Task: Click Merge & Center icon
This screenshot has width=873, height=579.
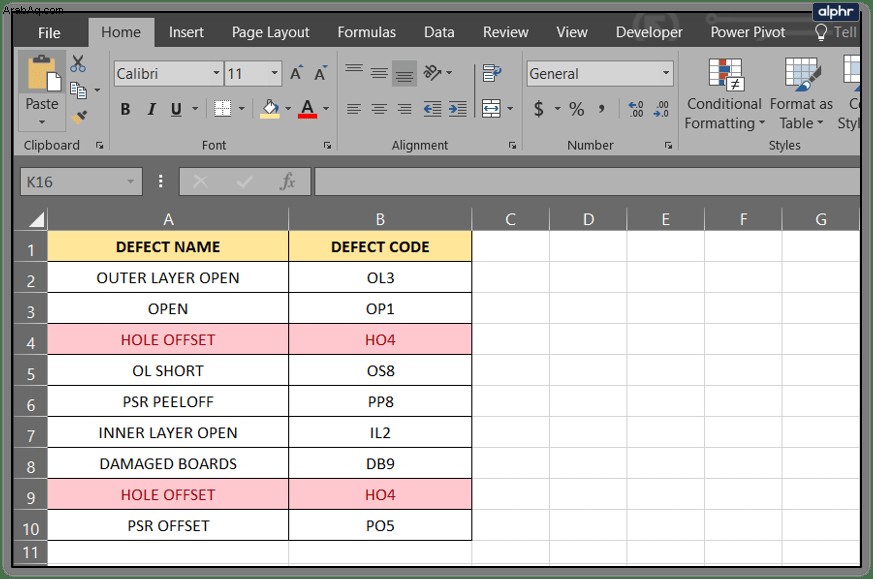Action: coord(491,109)
